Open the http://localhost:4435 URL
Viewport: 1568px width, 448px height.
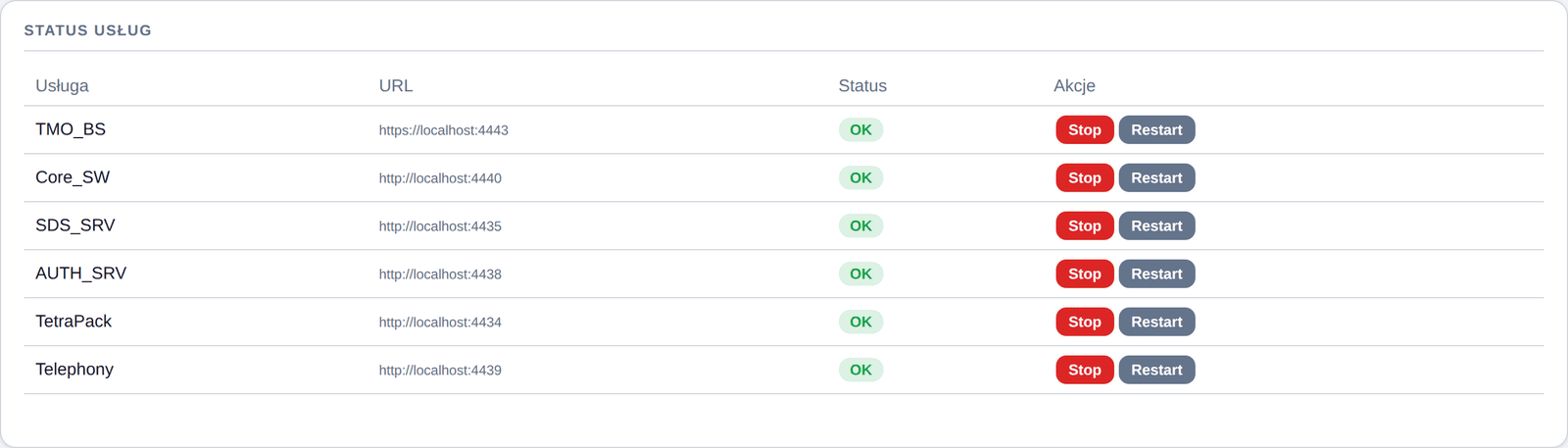click(440, 226)
